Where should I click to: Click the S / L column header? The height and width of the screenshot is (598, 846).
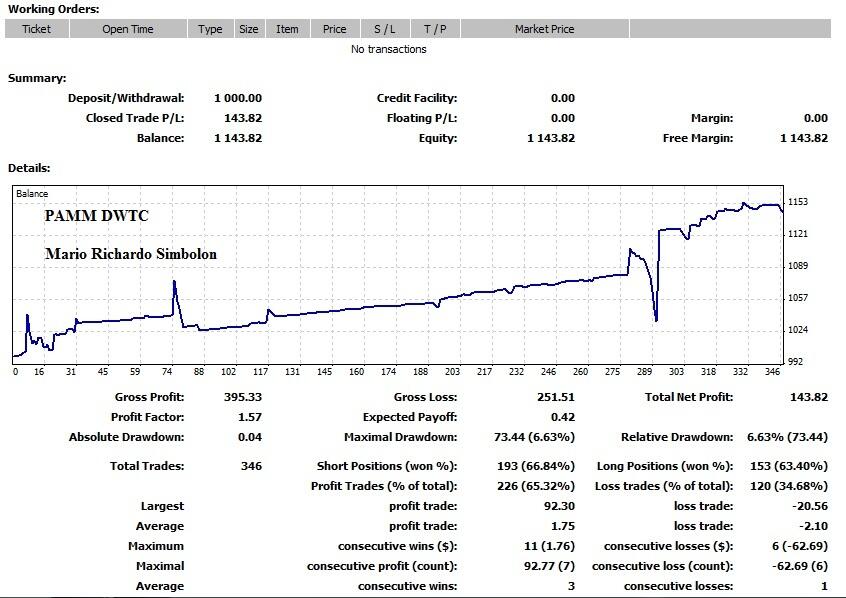tap(385, 29)
